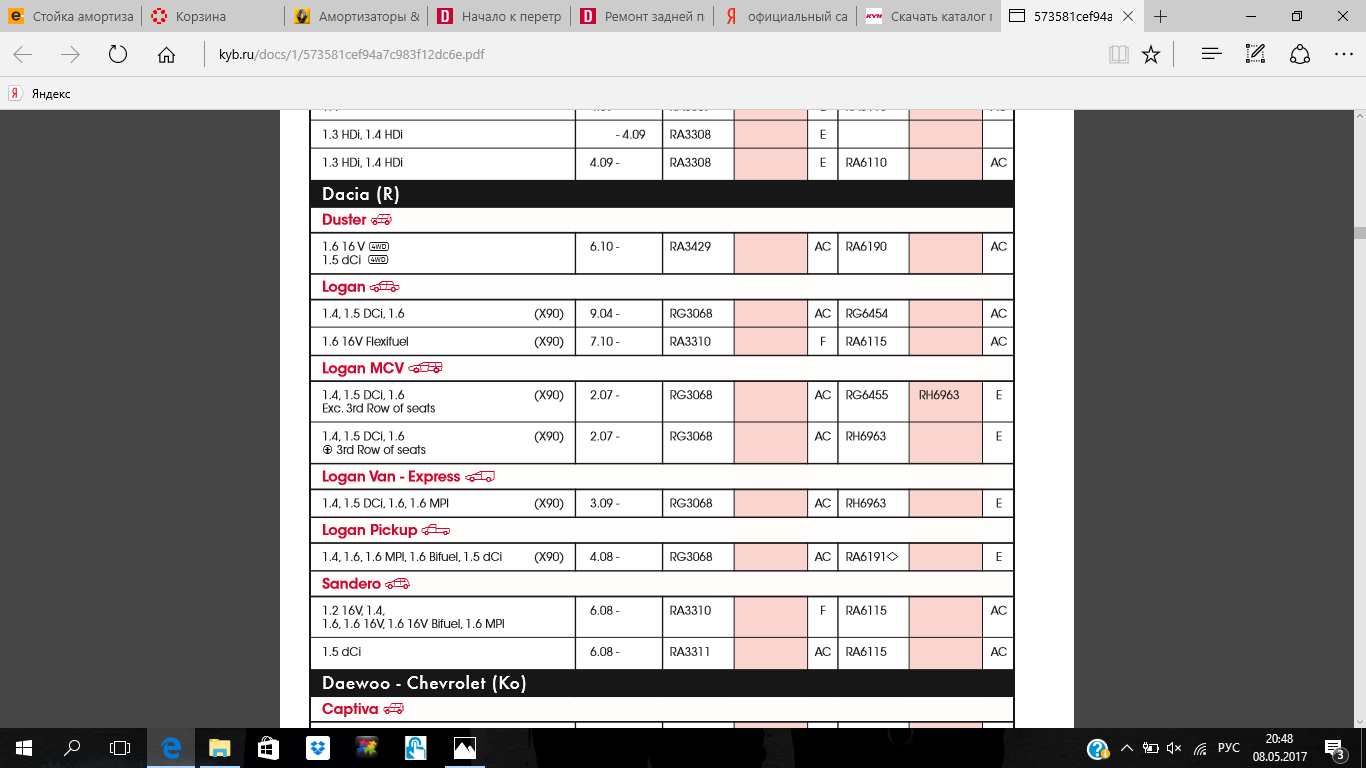Switch to the Стойка амортиза tab

click(72, 16)
